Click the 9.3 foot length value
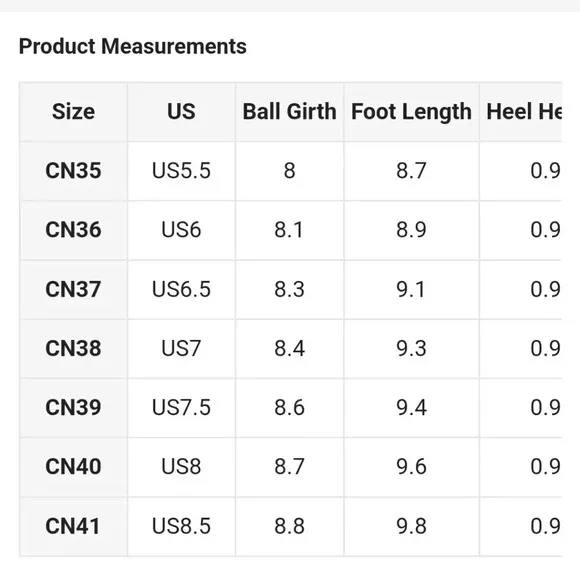 point(411,348)
